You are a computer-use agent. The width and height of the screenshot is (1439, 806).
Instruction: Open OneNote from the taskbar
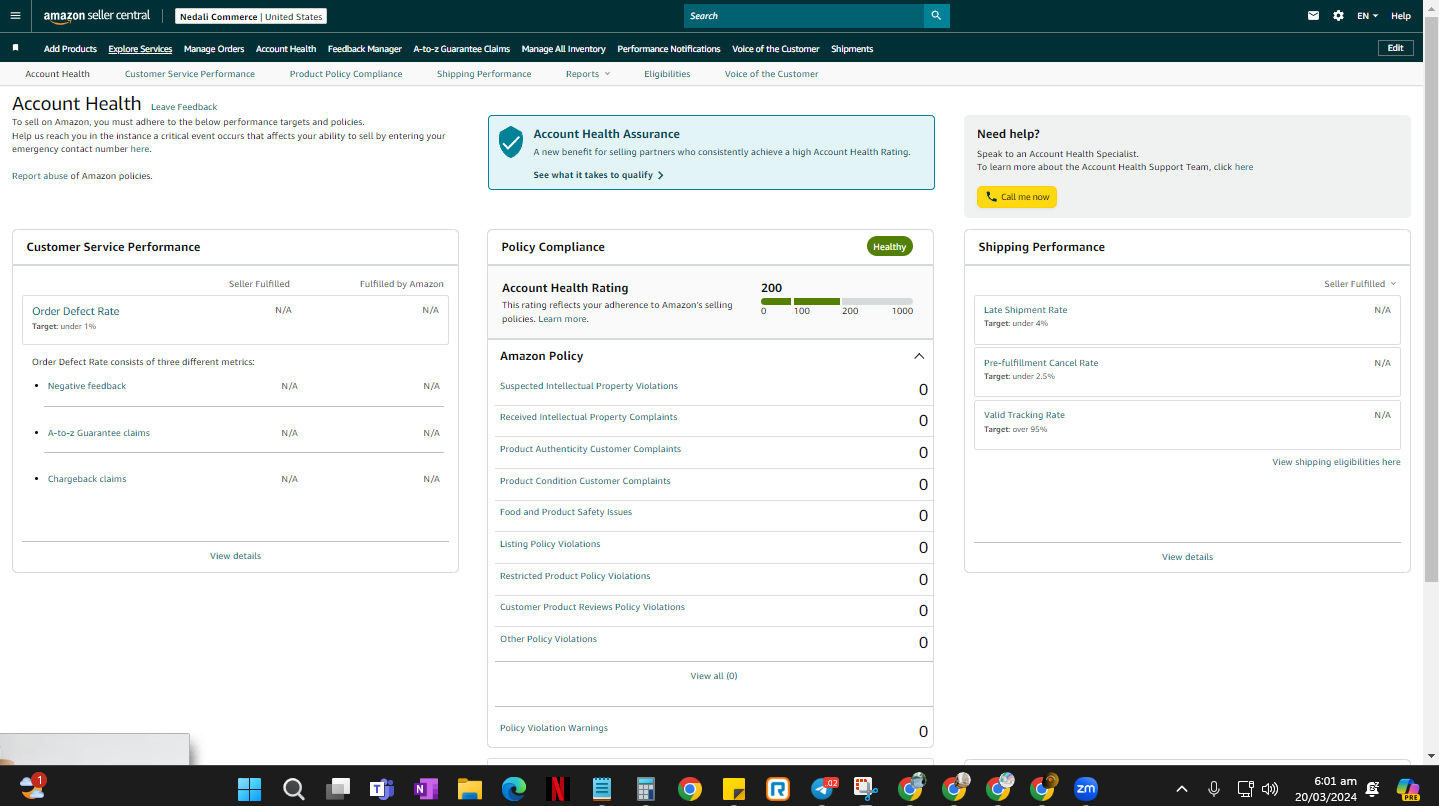click(x=425, y=789)
